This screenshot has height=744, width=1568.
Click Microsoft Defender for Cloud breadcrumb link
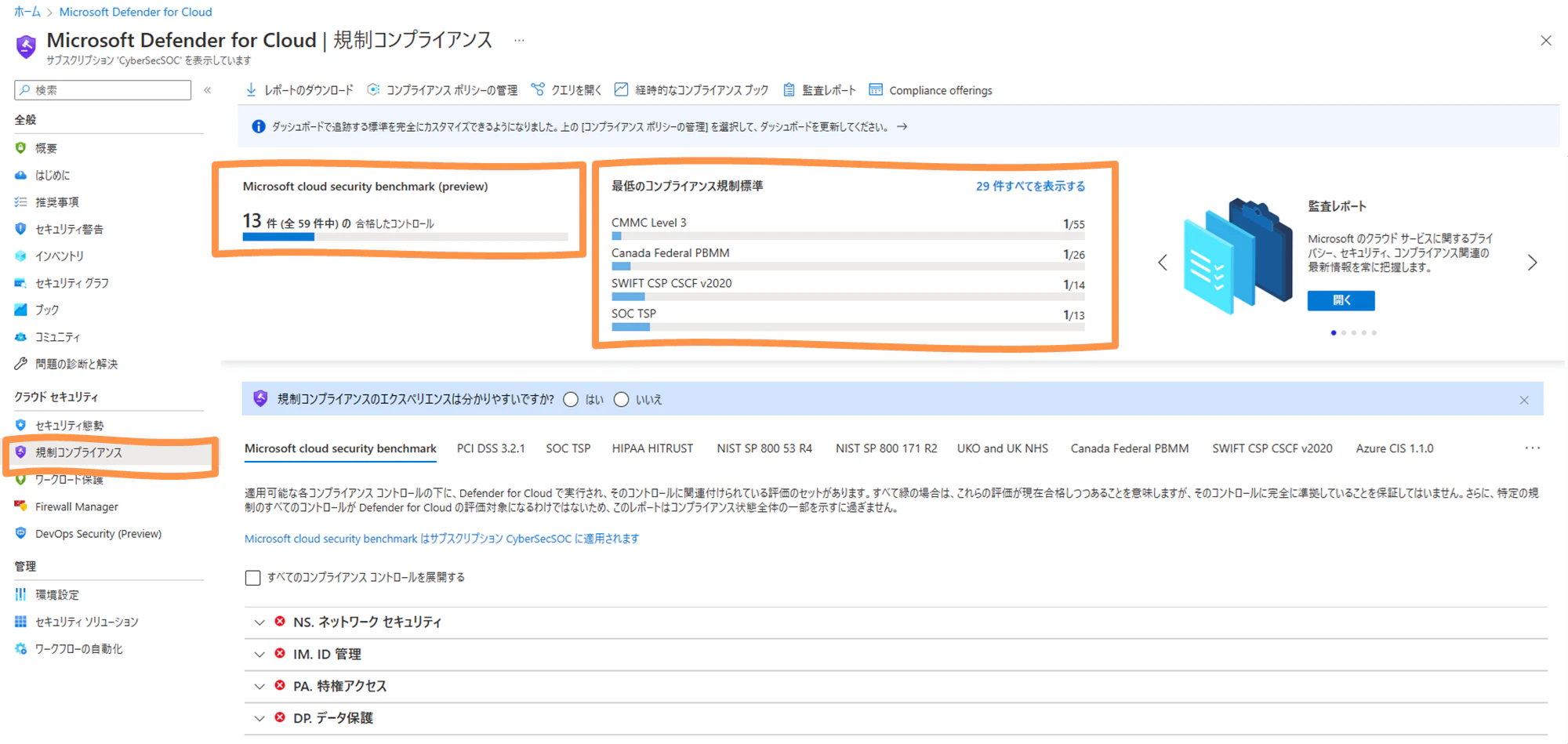click(x=136, y=12)
